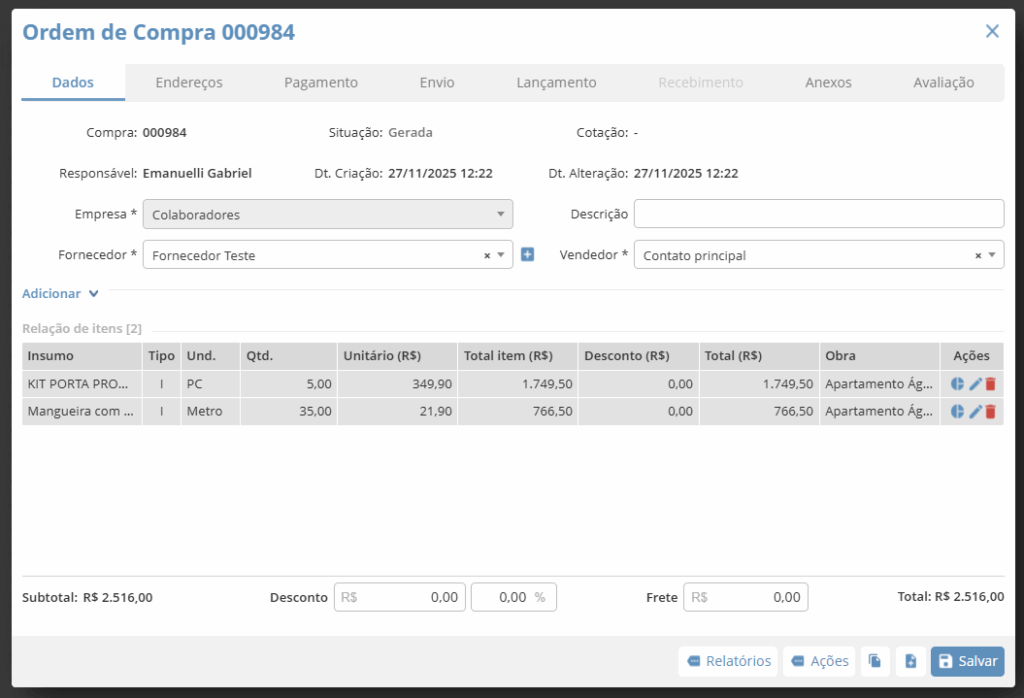Switch to the Pagamento tab
Image resolution: width=1024 pixels, height=698 pixels.
click(320, 83)
